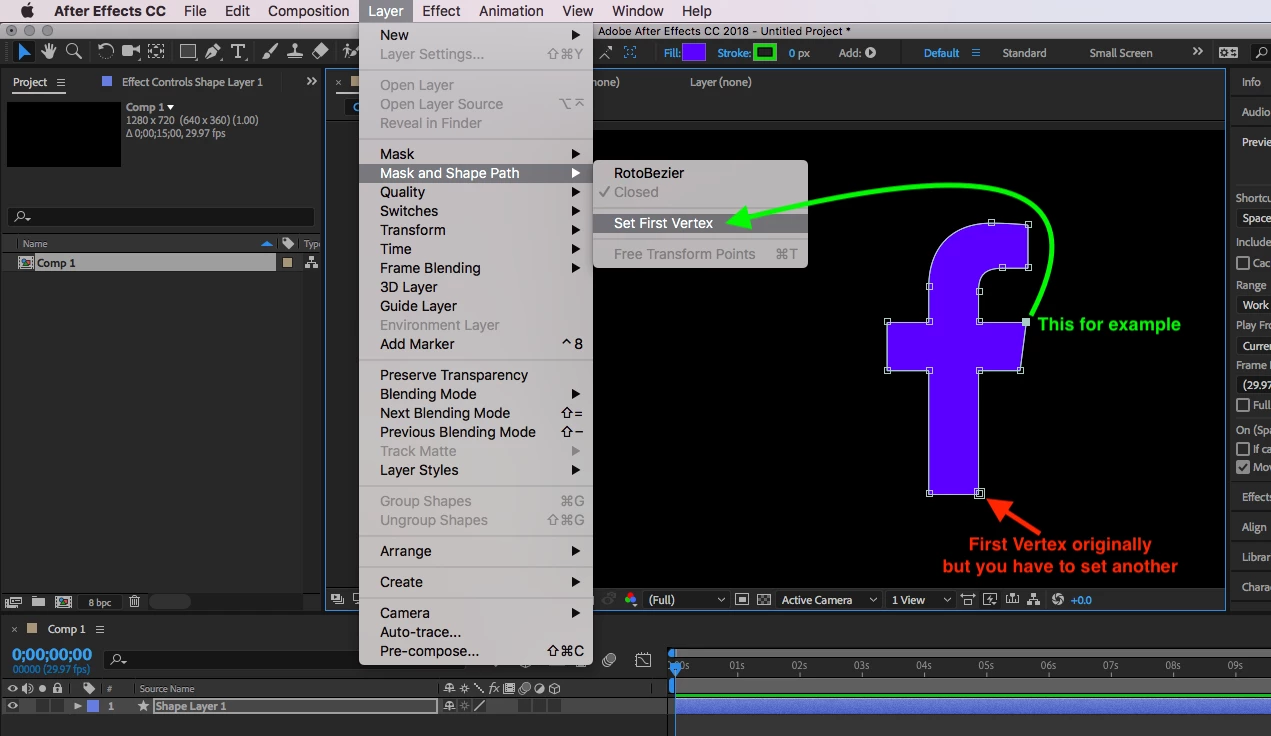Click the Graph Editor icon in timeline
Screen dimensions: 1271x736
pyautogui.click(x=643, y=660)
